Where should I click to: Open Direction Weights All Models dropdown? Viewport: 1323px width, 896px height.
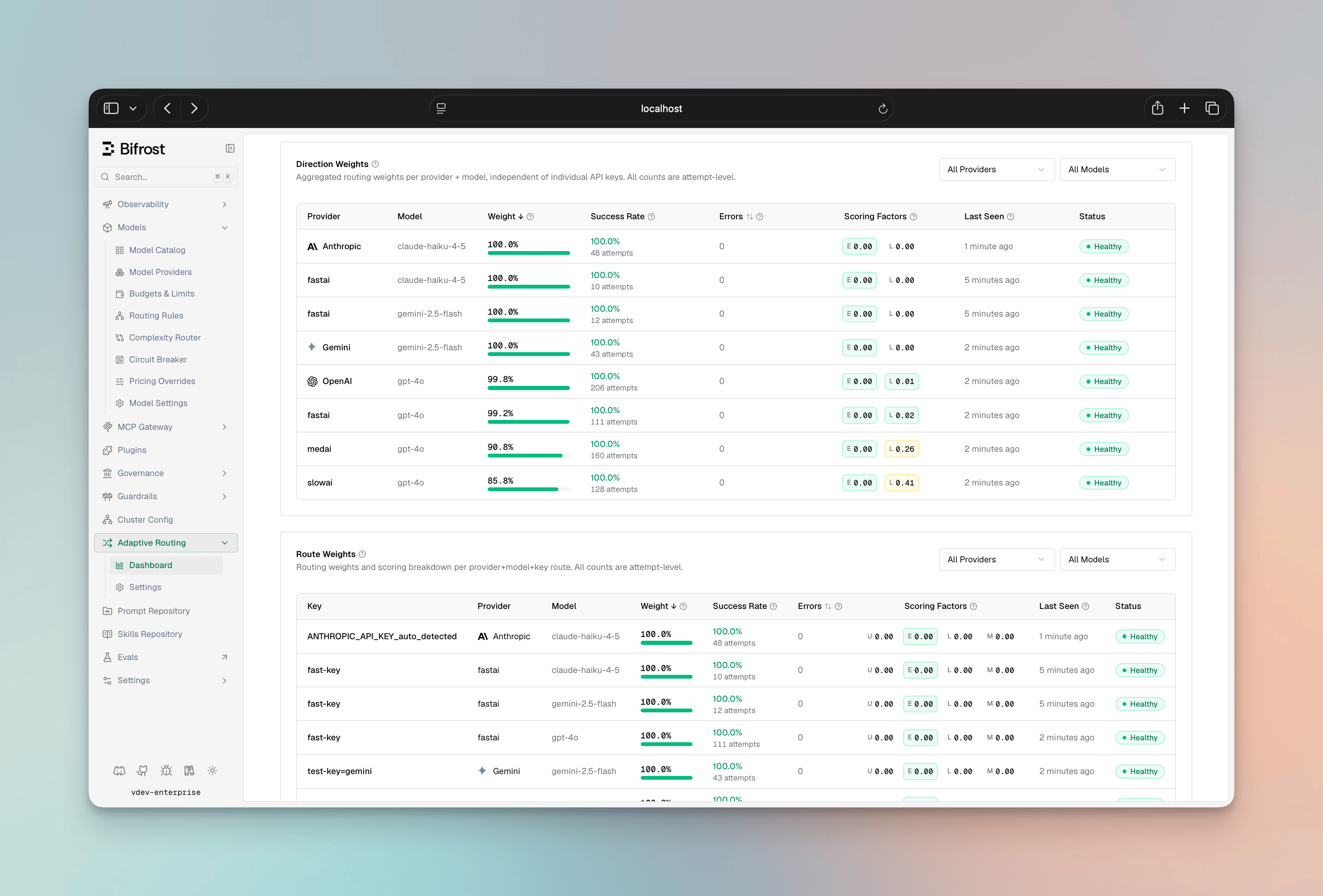(x=1118, y=170)
